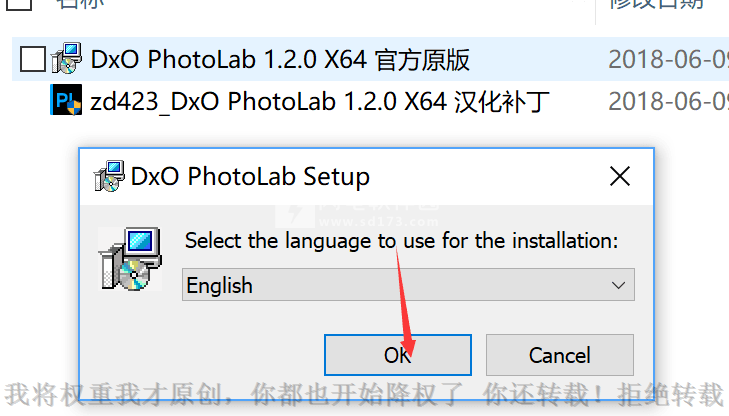Sort files by the 修改日期 column header
Viewport: 729px width, 416px height.
(656, 4)
